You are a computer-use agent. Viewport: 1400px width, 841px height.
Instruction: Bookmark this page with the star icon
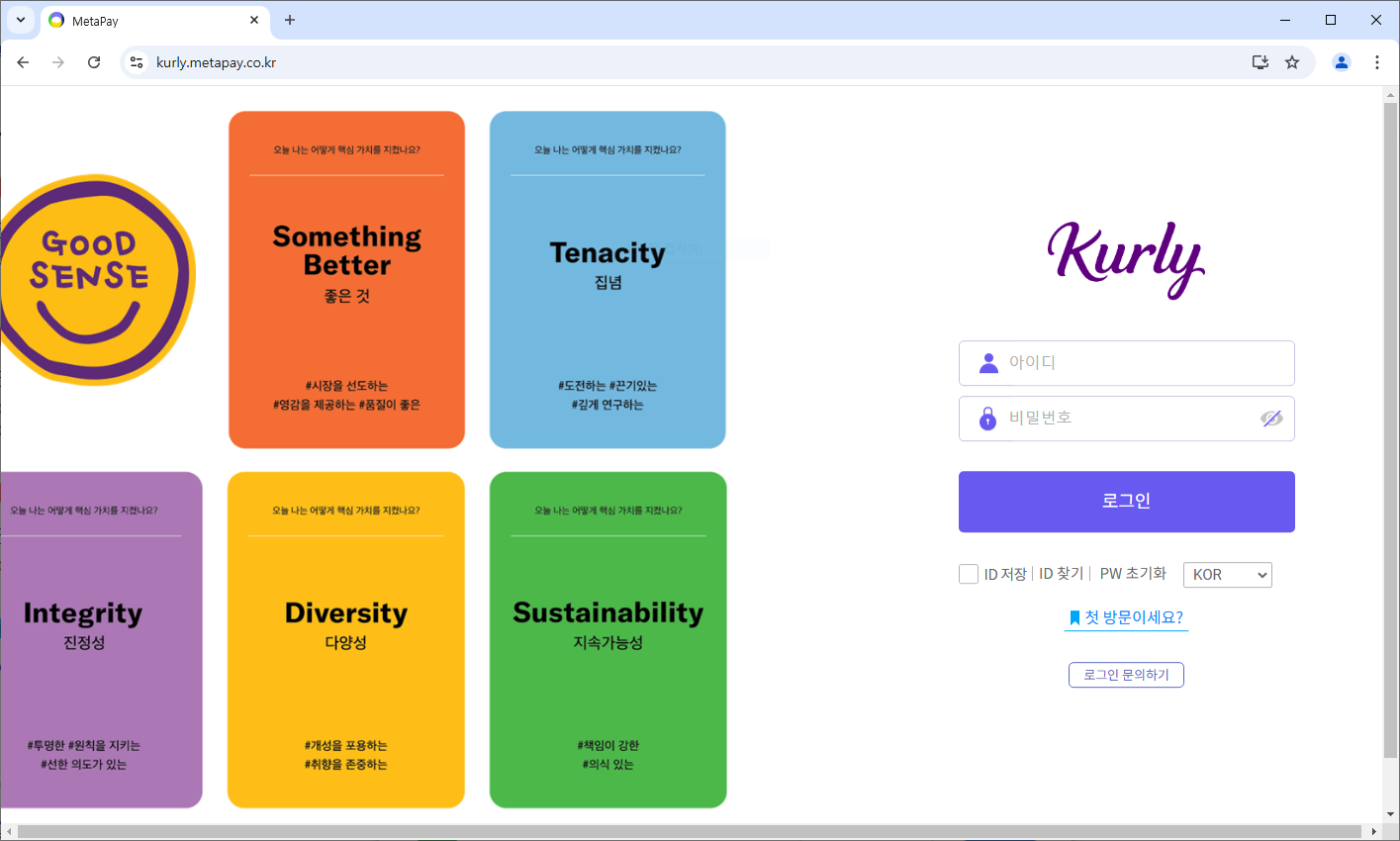pos(1292,62)
